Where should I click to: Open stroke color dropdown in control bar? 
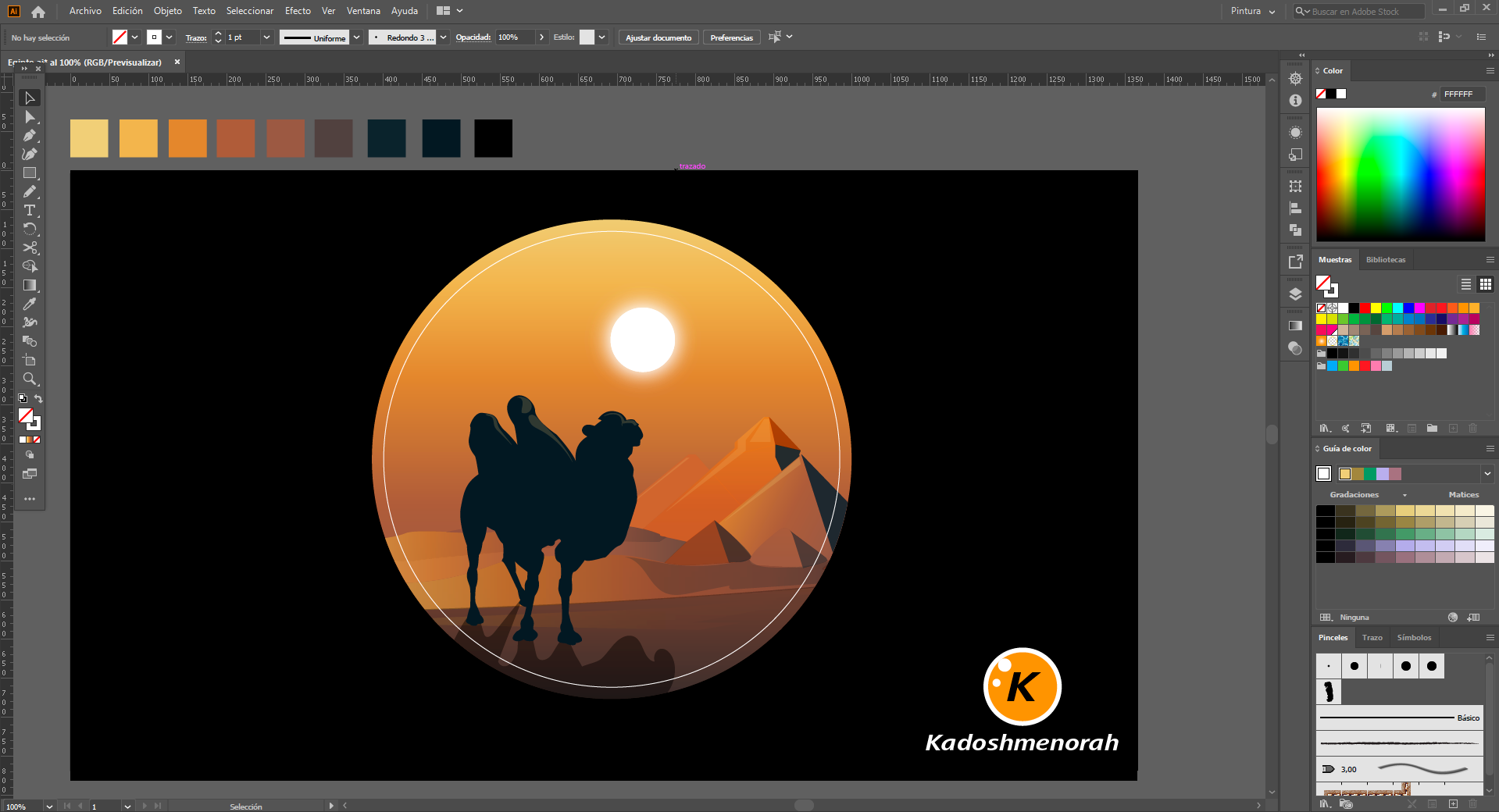170,37
